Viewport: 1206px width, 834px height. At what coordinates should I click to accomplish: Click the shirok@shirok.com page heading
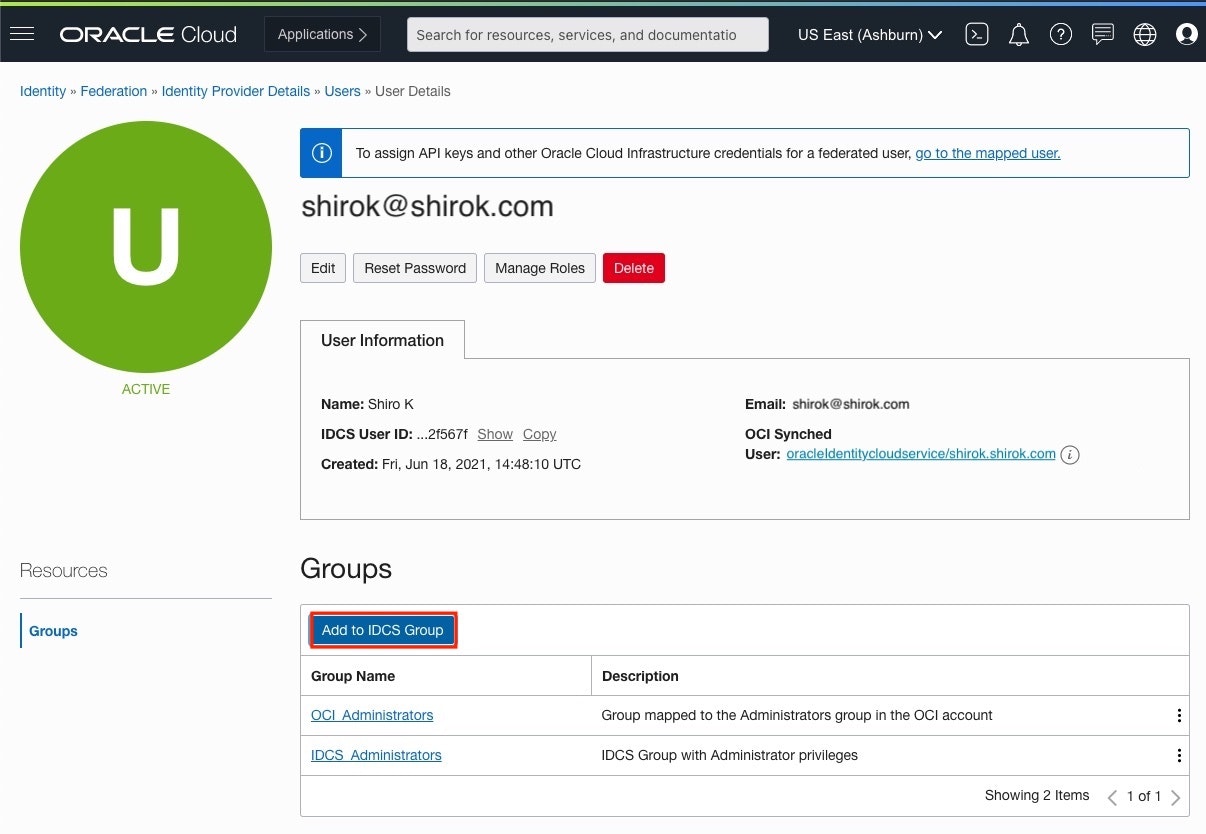pos(427,206)
